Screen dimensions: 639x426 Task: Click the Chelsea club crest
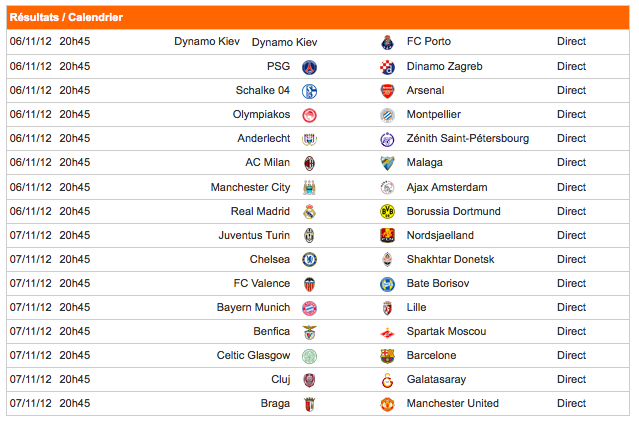click(309, 260)
